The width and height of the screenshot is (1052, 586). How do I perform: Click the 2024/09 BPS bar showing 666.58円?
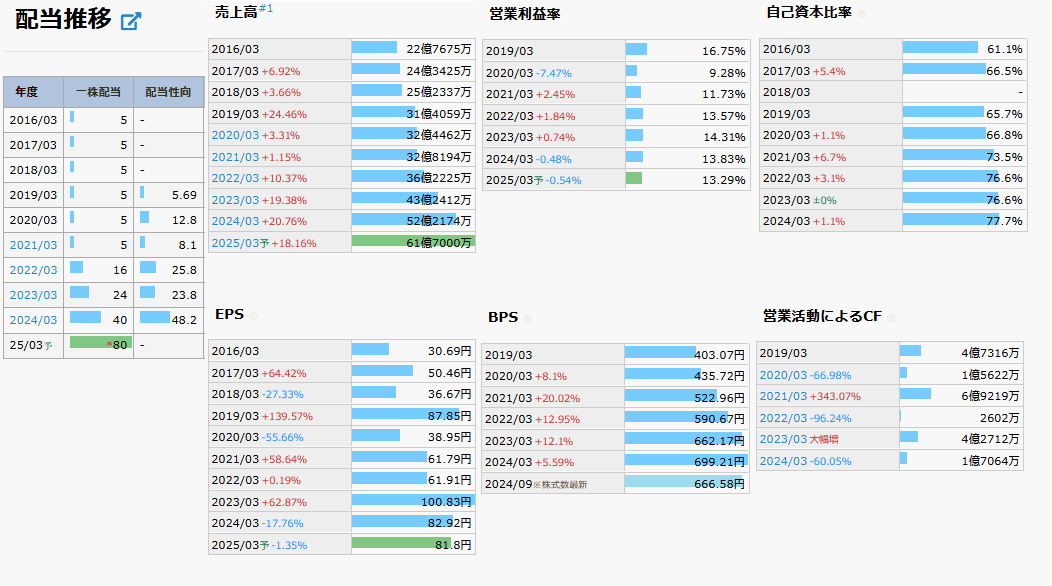pos(660,483)
